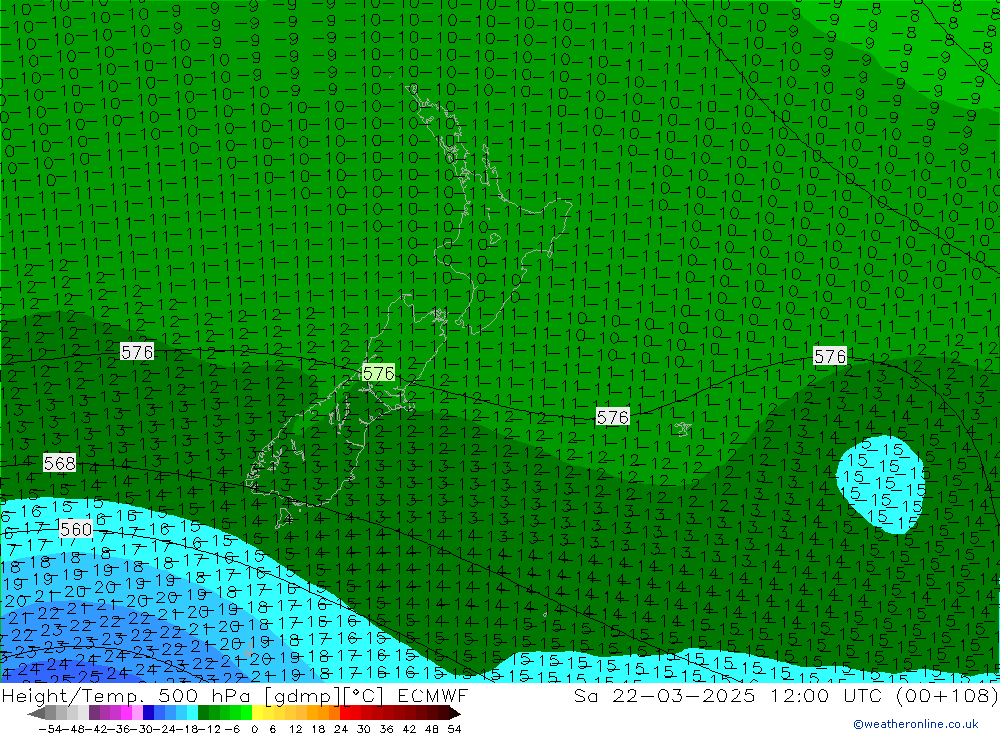Viewport: 1000px width, 733px height.
Task: Click the pale cyan swatch left of dark green
Action: tap(192, 713)
